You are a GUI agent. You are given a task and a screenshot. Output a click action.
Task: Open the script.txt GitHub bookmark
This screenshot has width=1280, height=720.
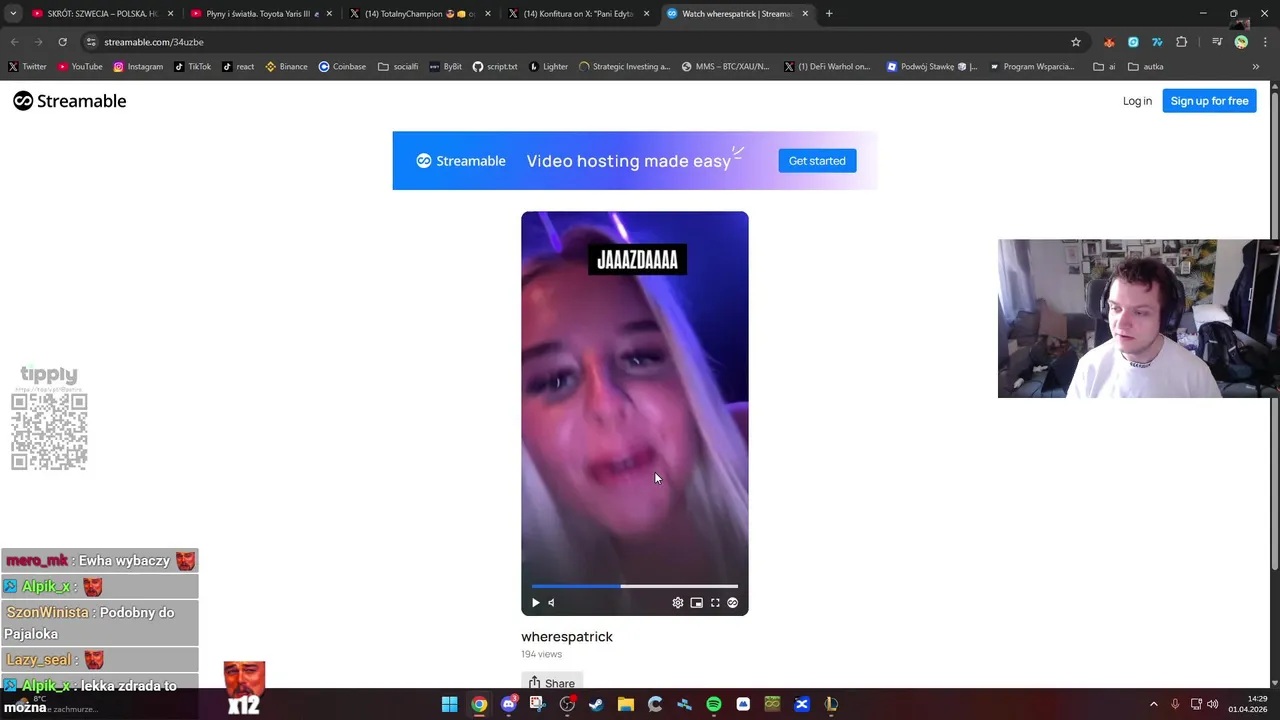coord(495,67)
